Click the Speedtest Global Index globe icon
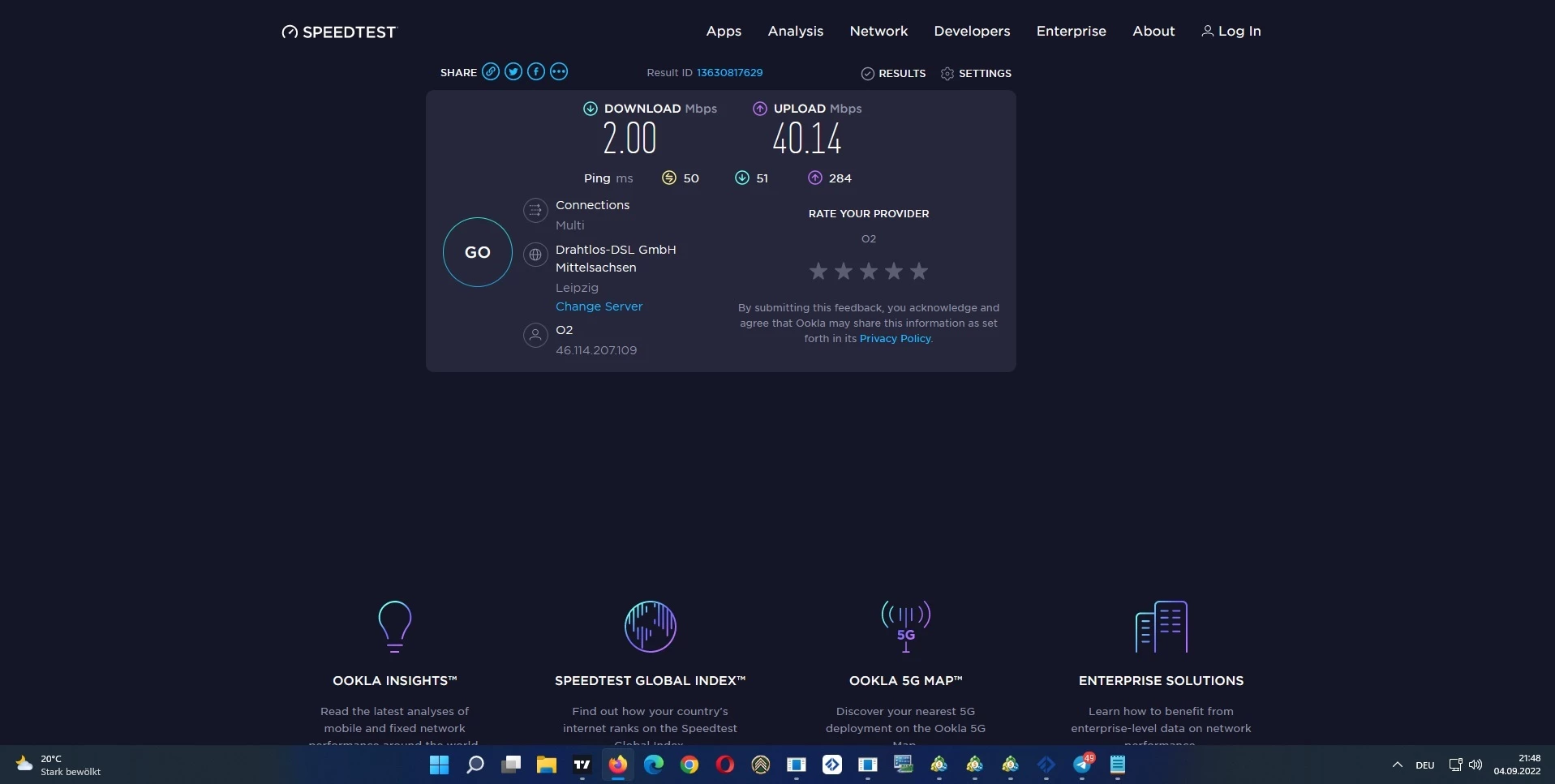 [x=651, y=627]
